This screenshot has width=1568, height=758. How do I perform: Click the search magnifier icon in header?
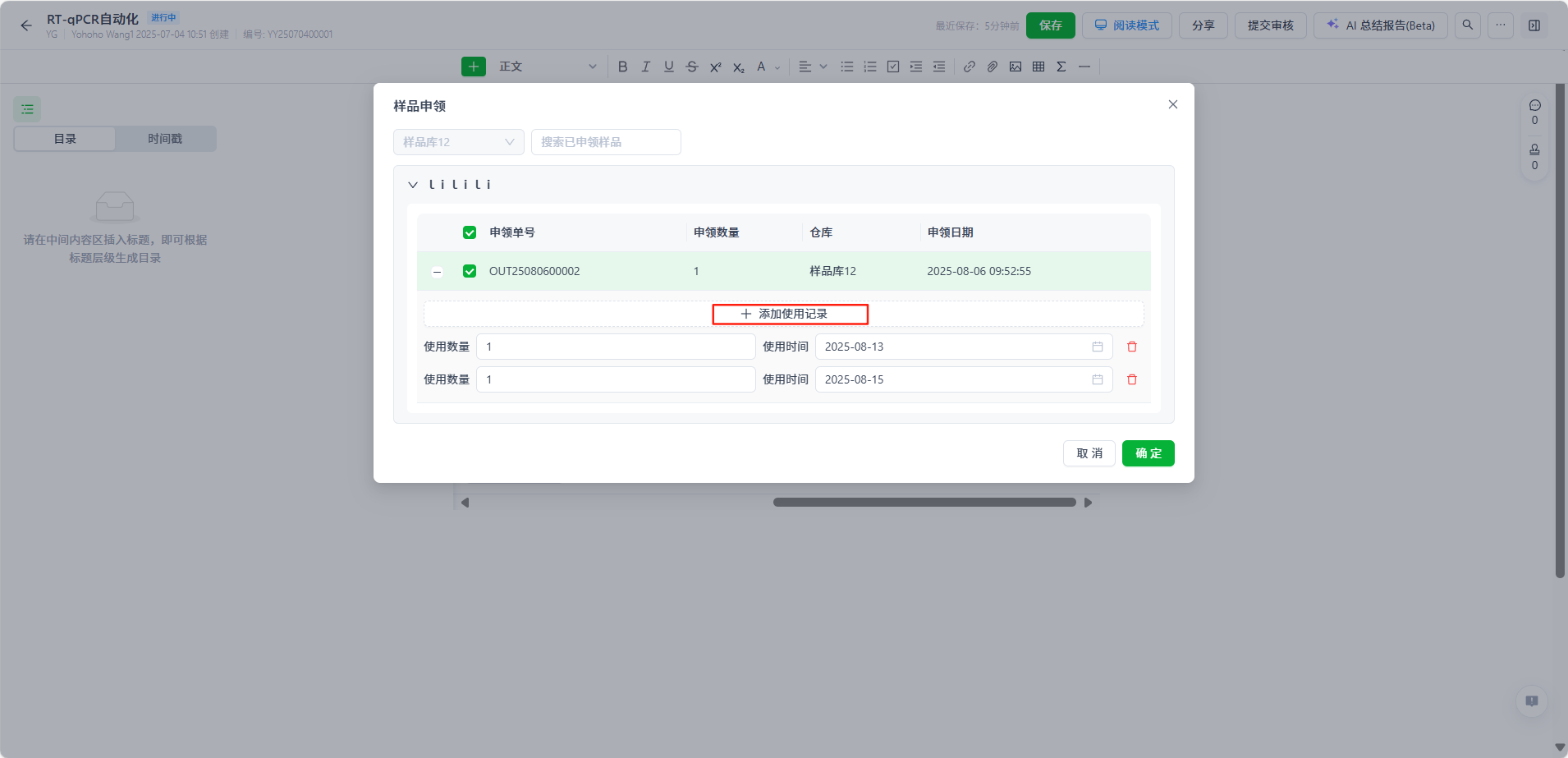[x=1467, y=25]
